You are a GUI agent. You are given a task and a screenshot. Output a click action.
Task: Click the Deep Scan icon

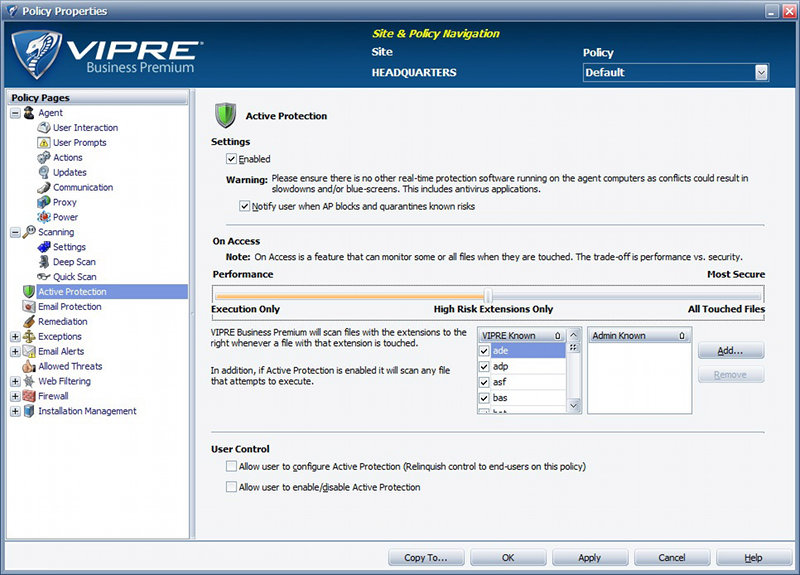[44, 262]
